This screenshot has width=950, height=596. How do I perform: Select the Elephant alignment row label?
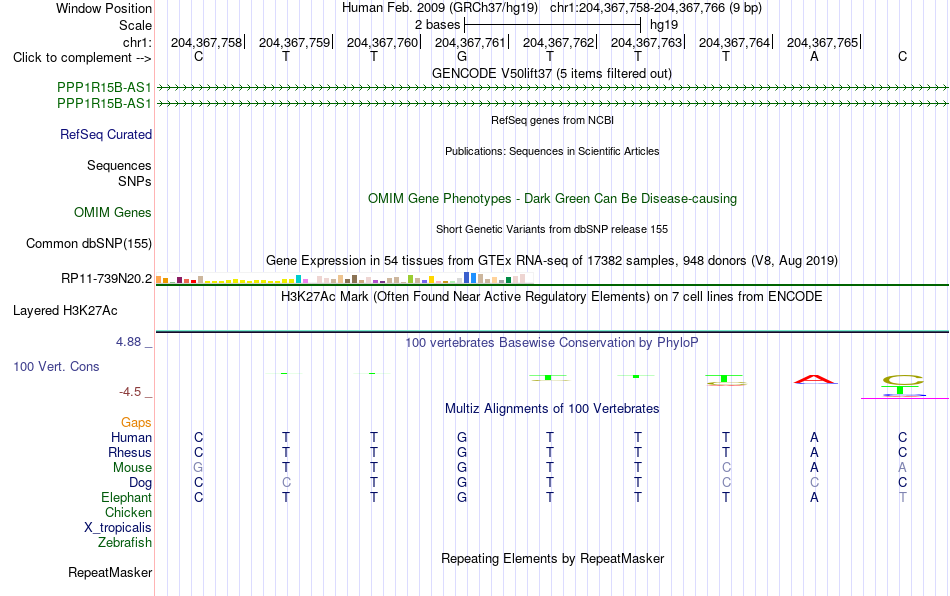click(x=127, y=497)
